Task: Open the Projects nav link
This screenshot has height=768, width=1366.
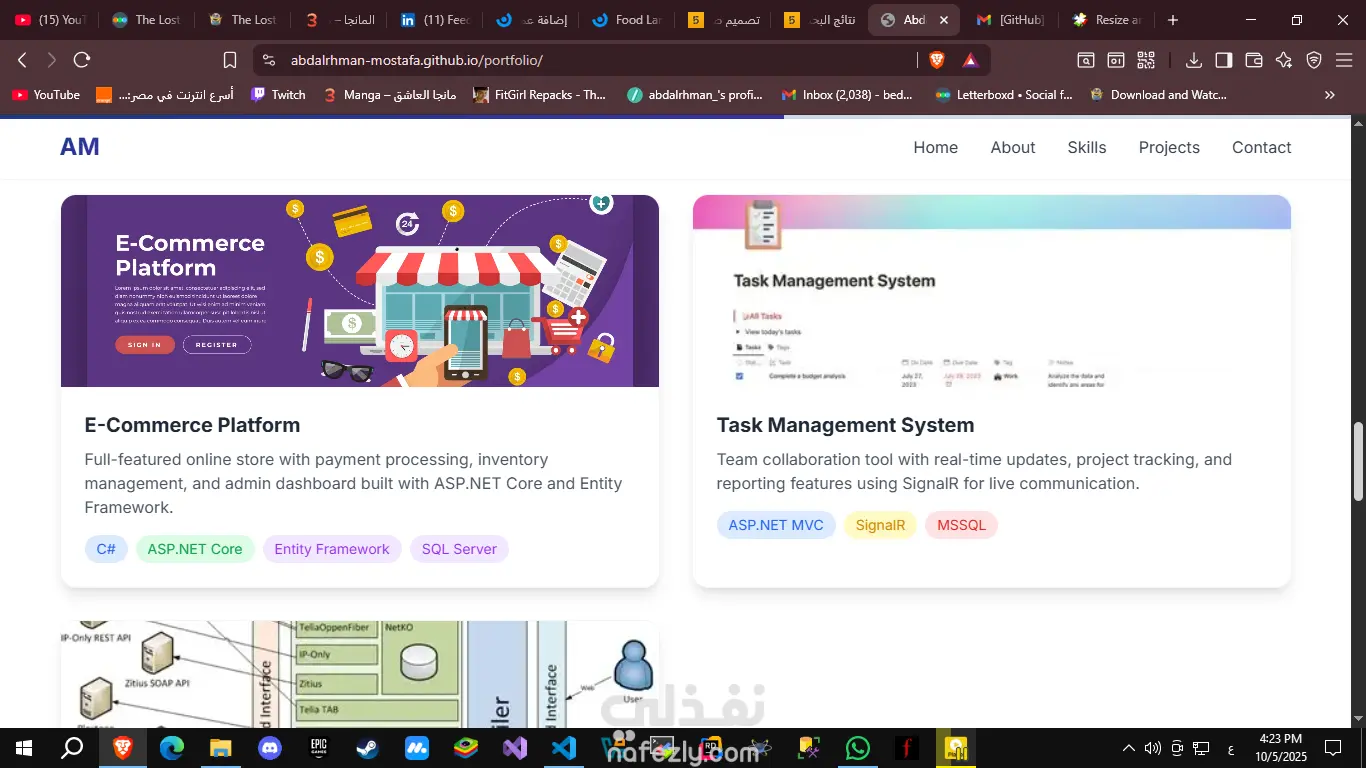Action: (1169, 147)
